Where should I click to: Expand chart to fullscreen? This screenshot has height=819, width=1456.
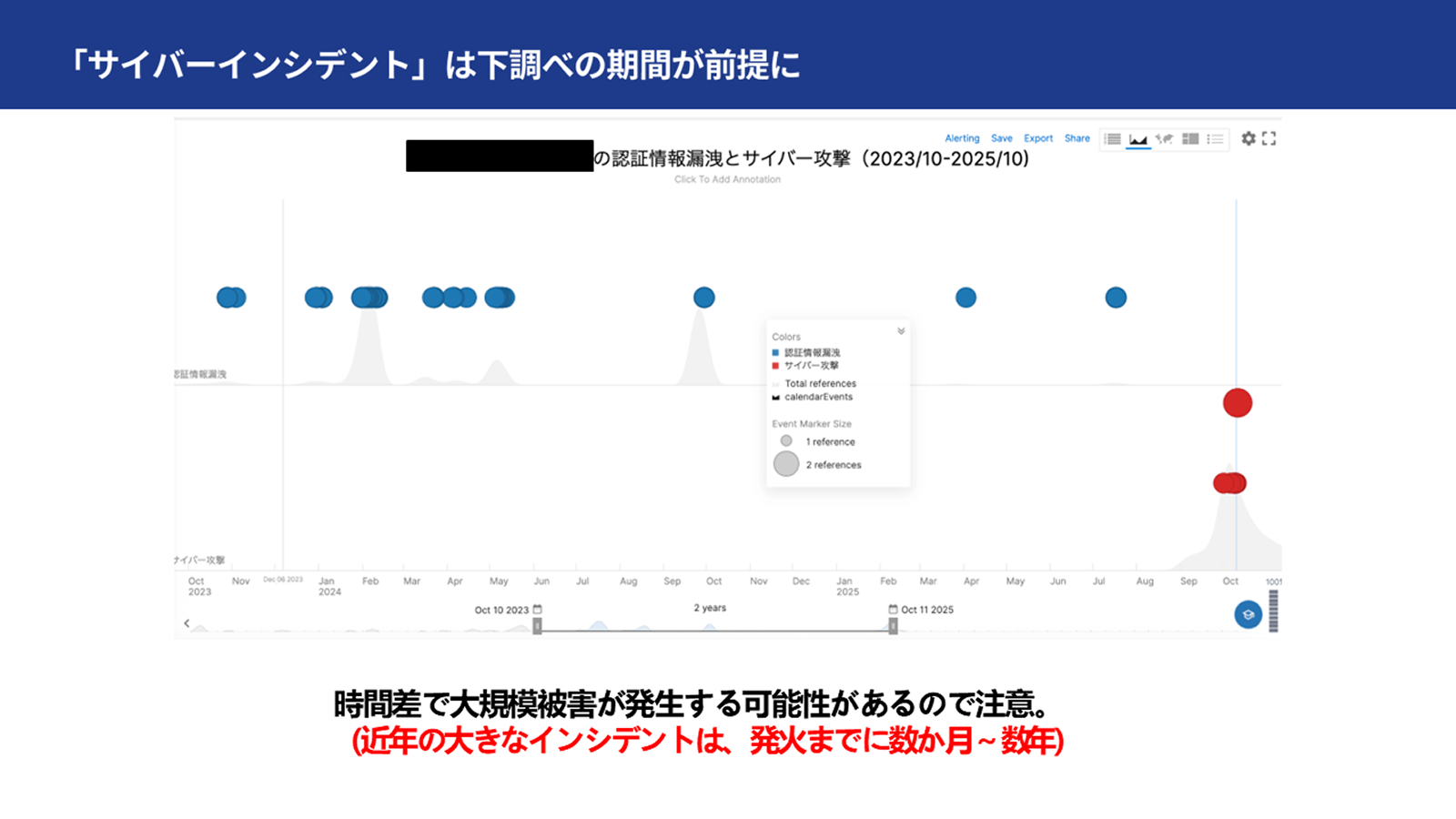1269,138
